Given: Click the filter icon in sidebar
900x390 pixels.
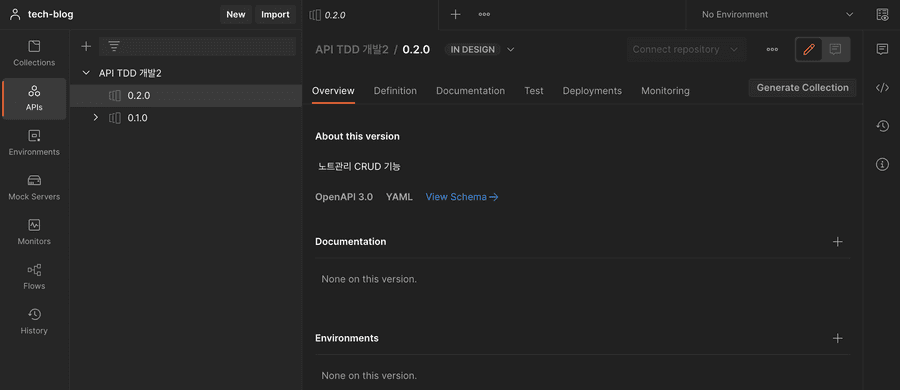Looking at the screenshot, I should coord(114,47).
